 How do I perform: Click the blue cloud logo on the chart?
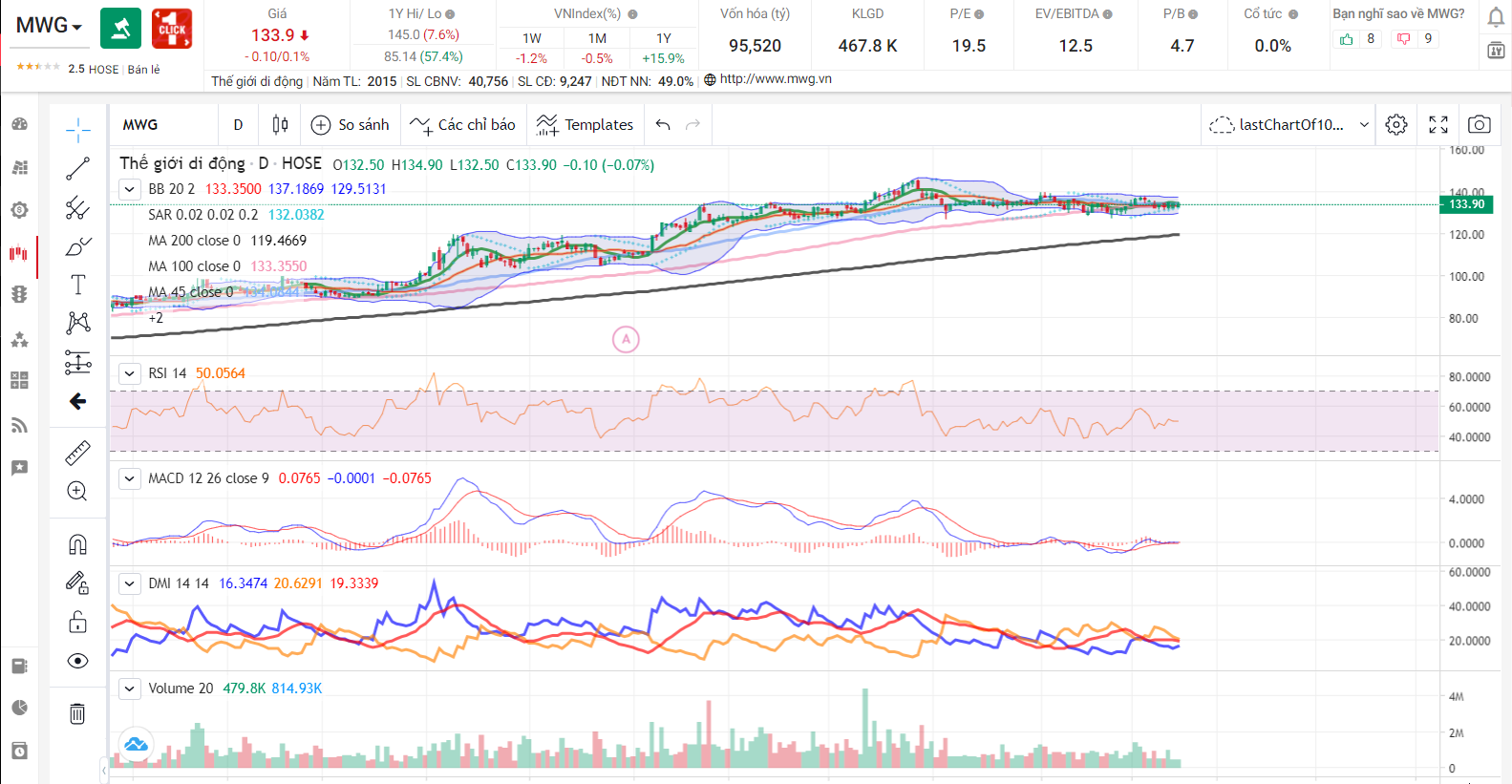click(137, 744)
